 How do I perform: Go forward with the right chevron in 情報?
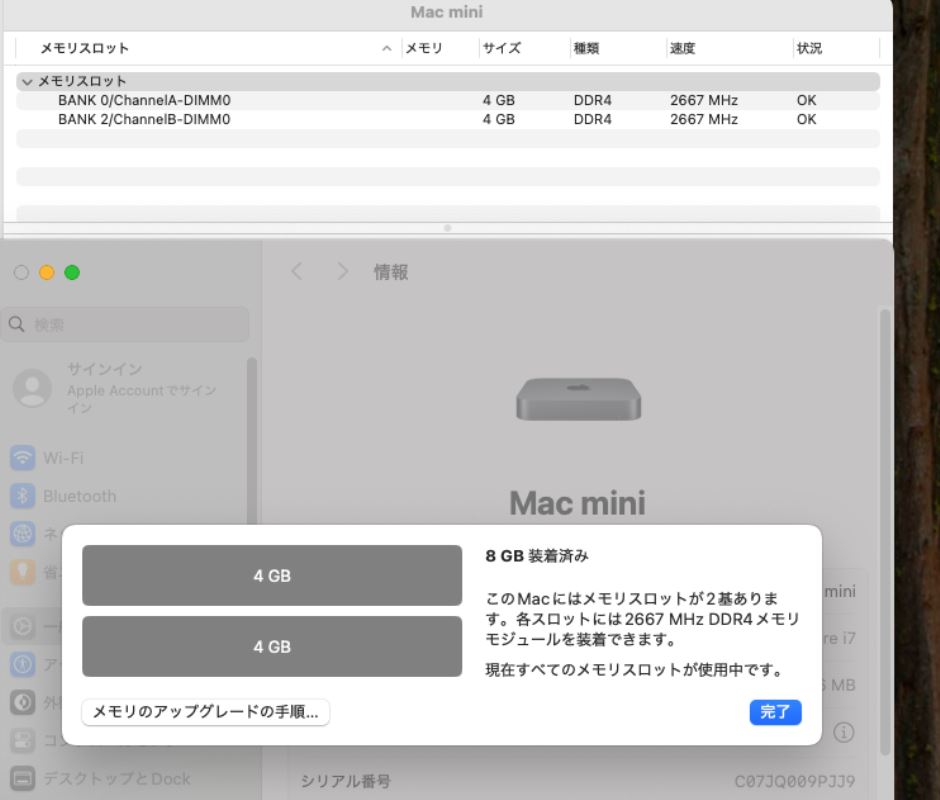[x=342, y=271]
